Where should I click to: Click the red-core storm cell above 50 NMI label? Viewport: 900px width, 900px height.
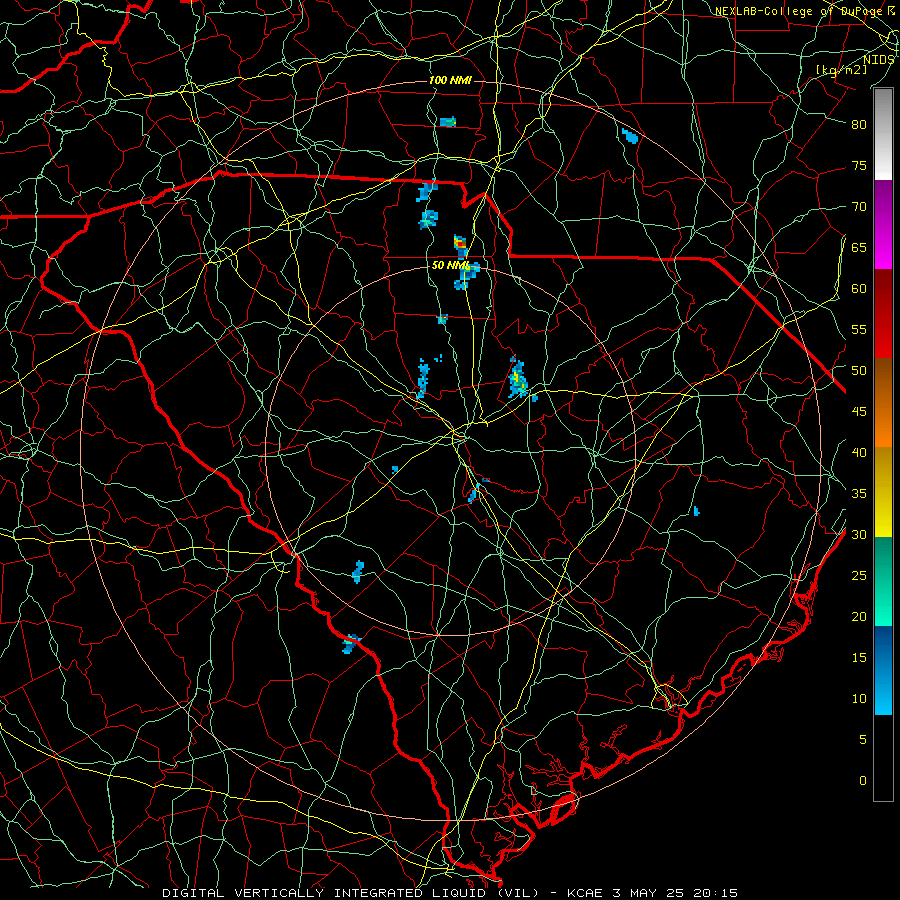[460, 244]
